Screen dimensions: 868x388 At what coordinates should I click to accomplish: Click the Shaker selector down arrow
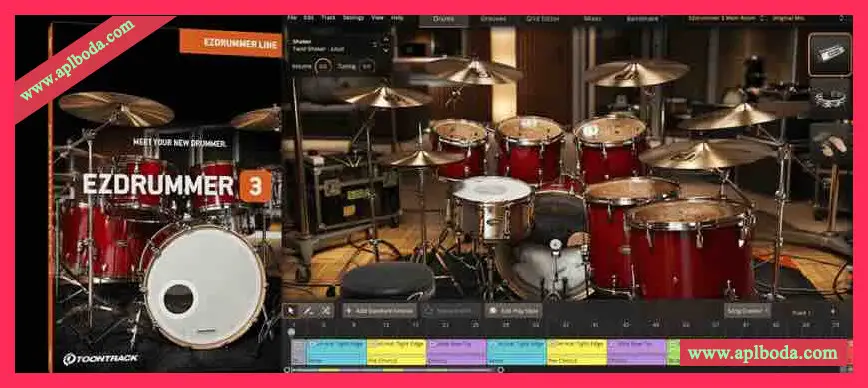386,49
